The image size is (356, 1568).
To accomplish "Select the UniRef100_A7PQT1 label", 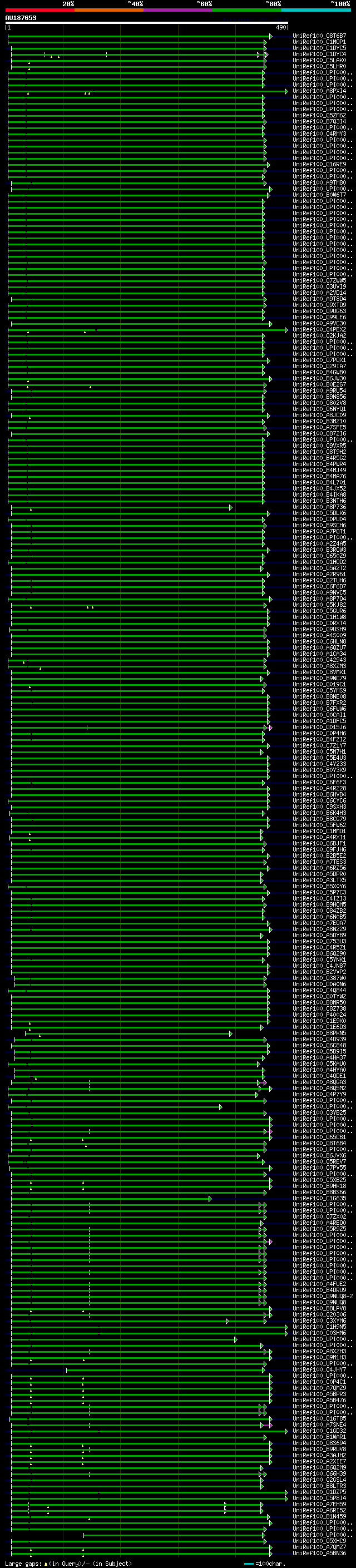I will (x=319, y=531).
